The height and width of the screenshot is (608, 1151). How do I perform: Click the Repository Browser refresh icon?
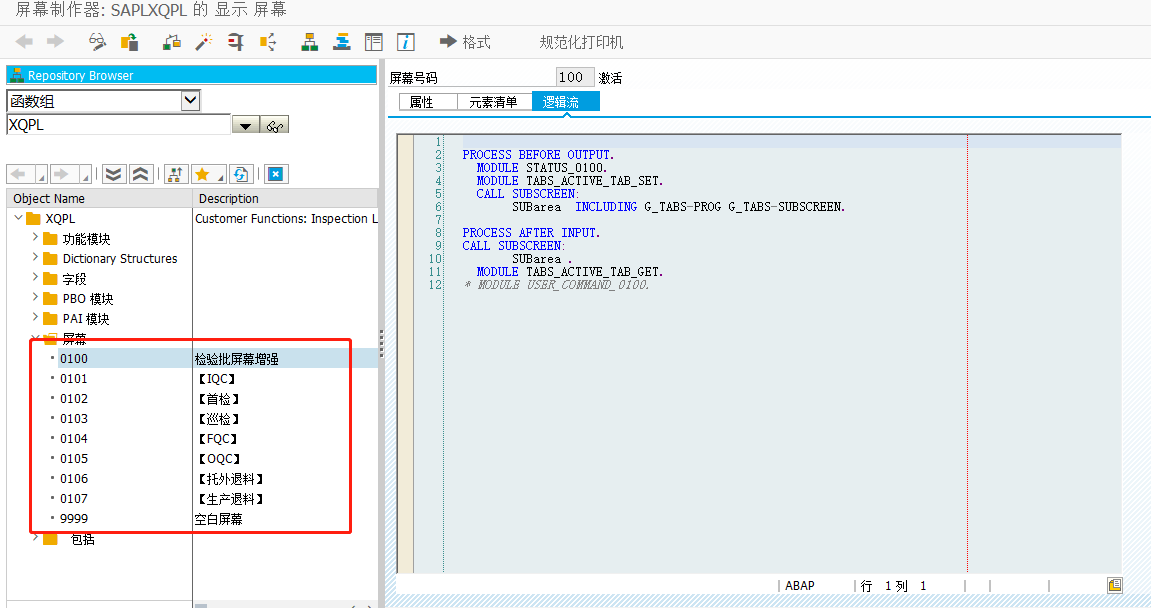[x=239, y=173]
